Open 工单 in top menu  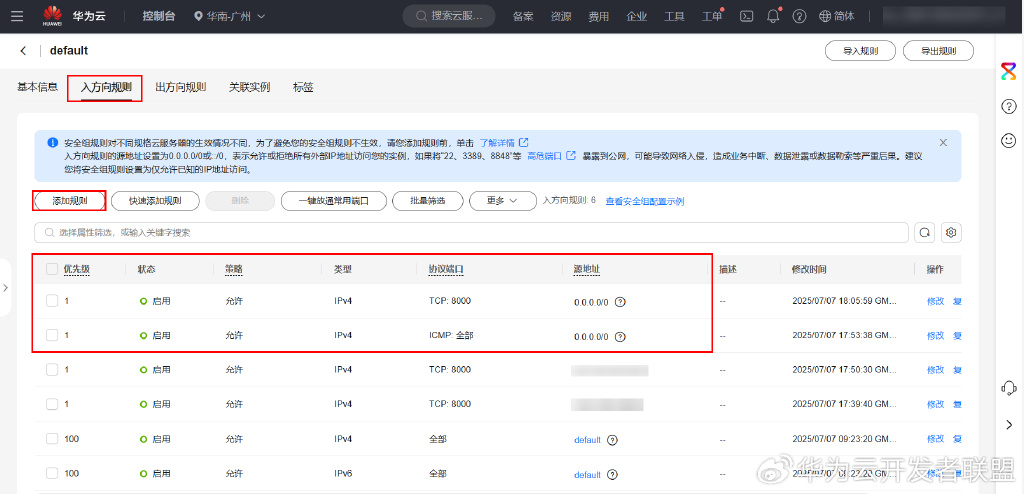point(712,16)
